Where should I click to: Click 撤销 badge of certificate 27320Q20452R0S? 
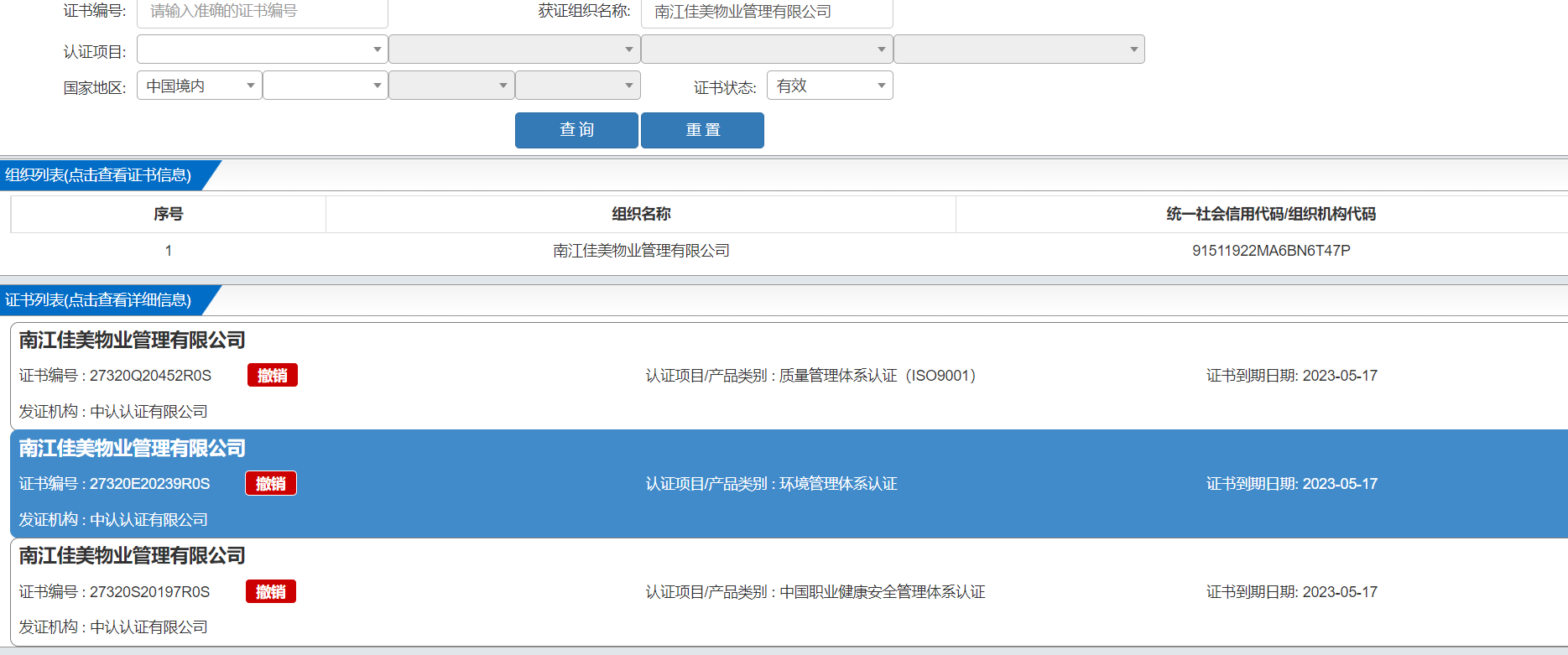[x=273, y=376]
